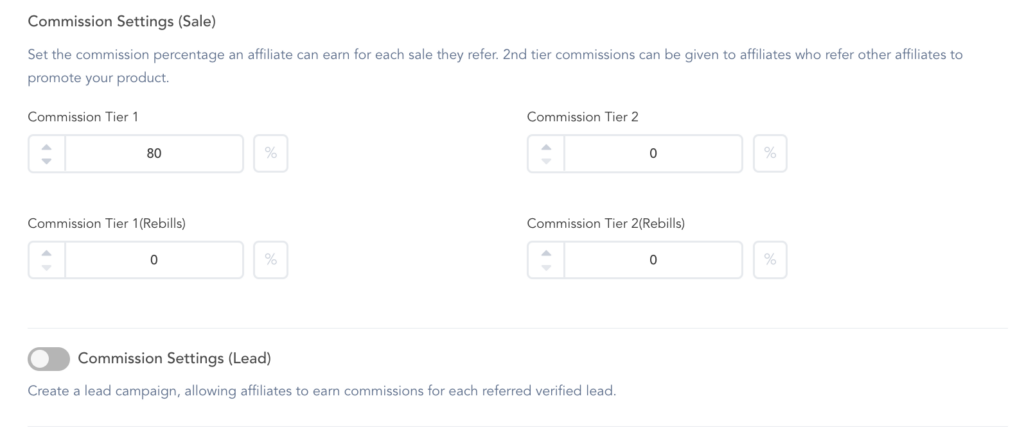This screenshot has height=430, width=1024.
Task: Click into the Commission Tier 2 input field
Action: click(x=653, y=154)
